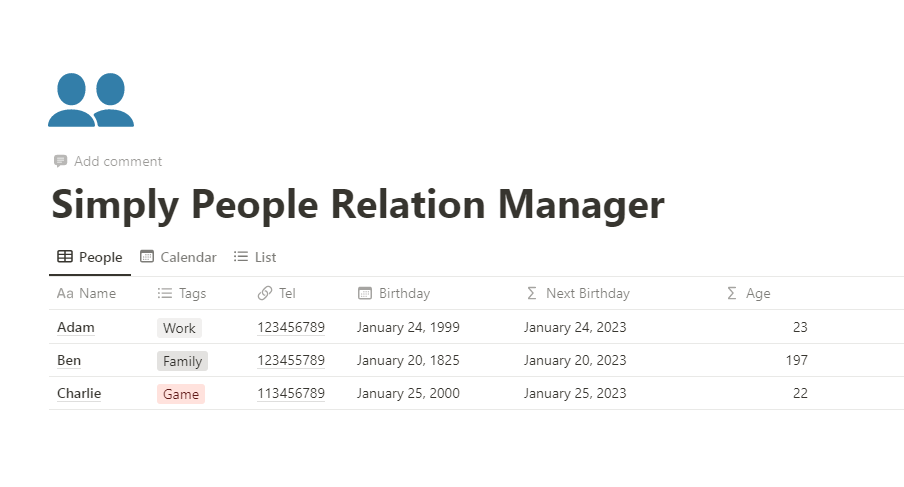Switch to the List view tab
The height and width of the screenshot is (487, 904).
pos(265,257)
